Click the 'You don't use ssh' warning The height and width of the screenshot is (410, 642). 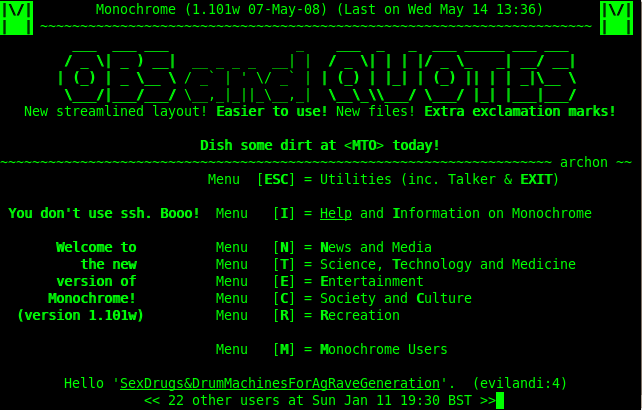pyautogui.click(x=104, y=214)
